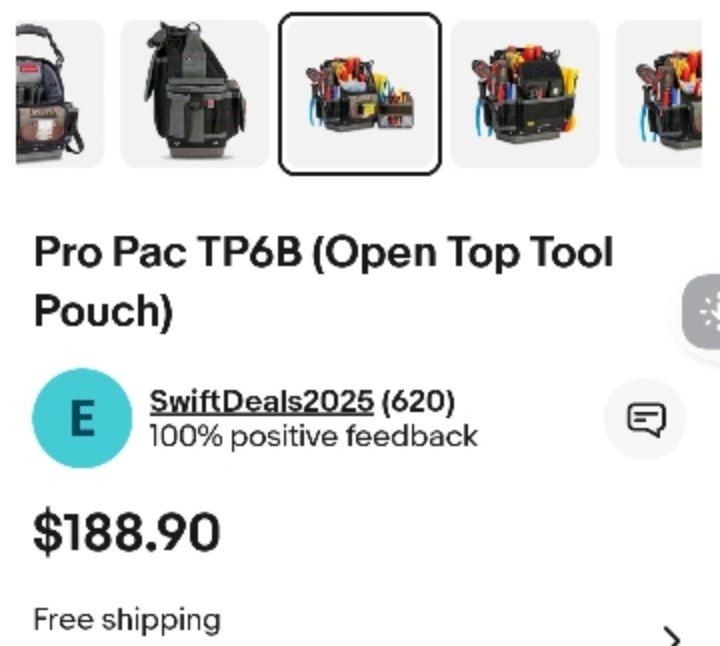This screenshot has height=646, width=720.
Task: View the seller's (620) feedback count
Action: coord(418,401)
